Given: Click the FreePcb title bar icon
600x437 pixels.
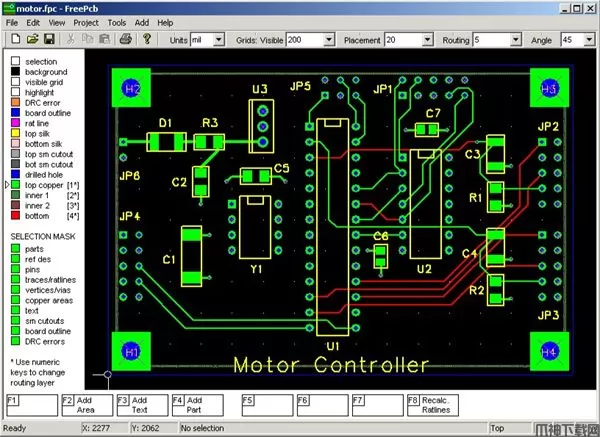Looking at the screenshot, I should point(9,8).
